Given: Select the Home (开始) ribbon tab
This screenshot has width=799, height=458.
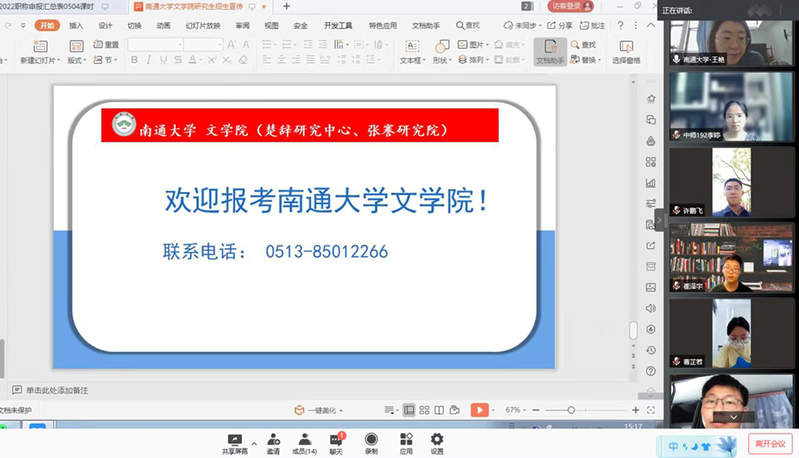Looking at the screenshot, I should pyautogui.click(x=47, y=25).
